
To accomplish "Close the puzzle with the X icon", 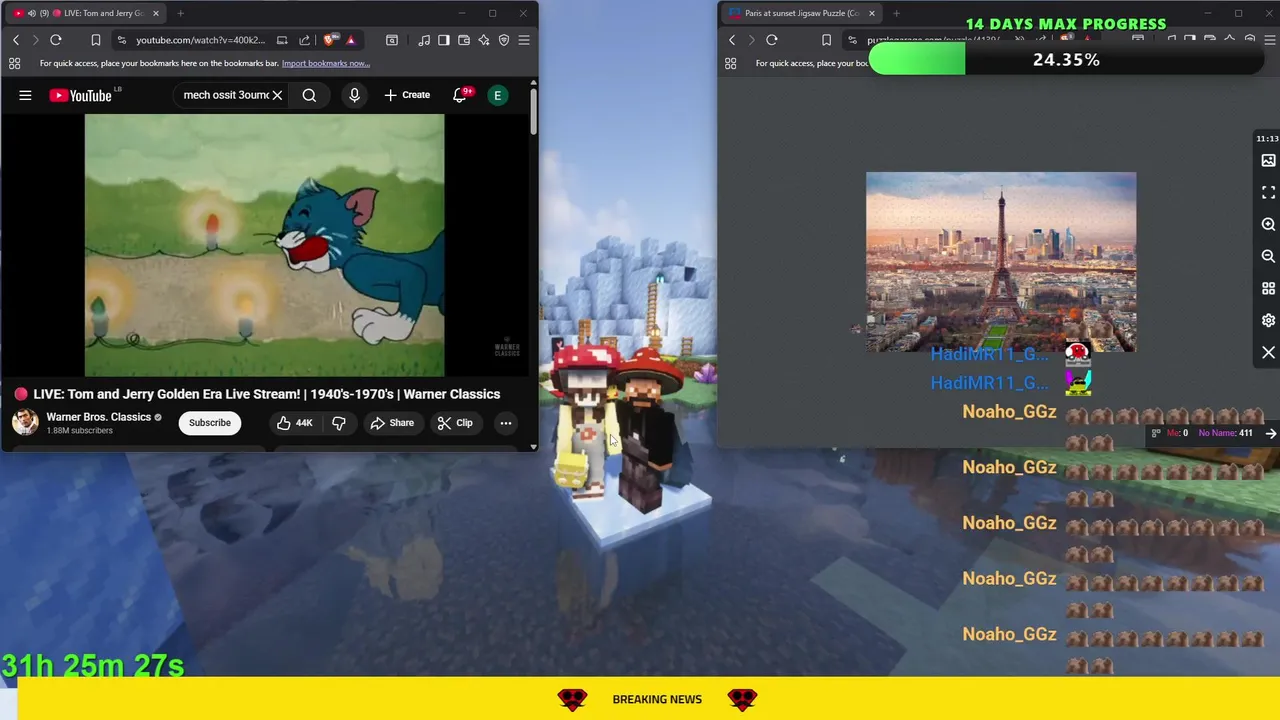I will [x=1268, y=353].
